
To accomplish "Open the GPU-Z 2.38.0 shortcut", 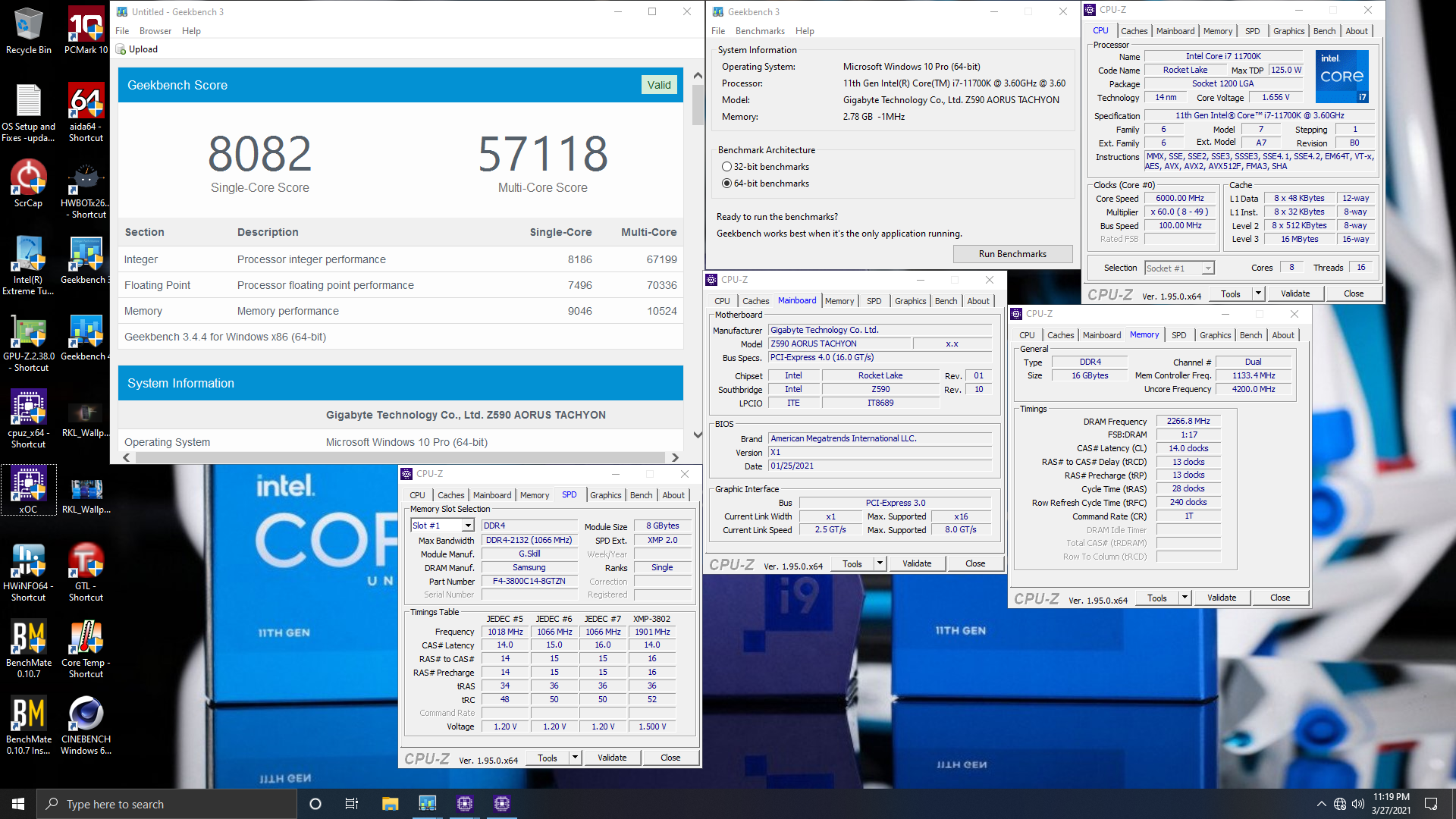I will (x=29, y=343).
